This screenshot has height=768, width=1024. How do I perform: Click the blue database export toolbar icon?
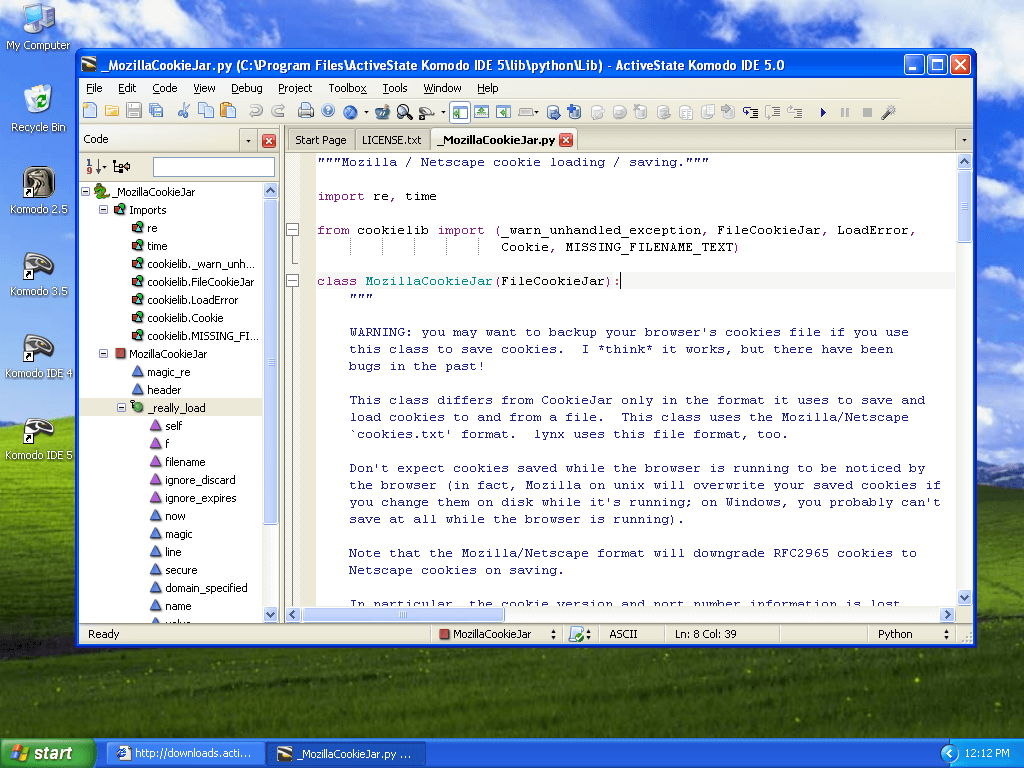click(553, 112)
